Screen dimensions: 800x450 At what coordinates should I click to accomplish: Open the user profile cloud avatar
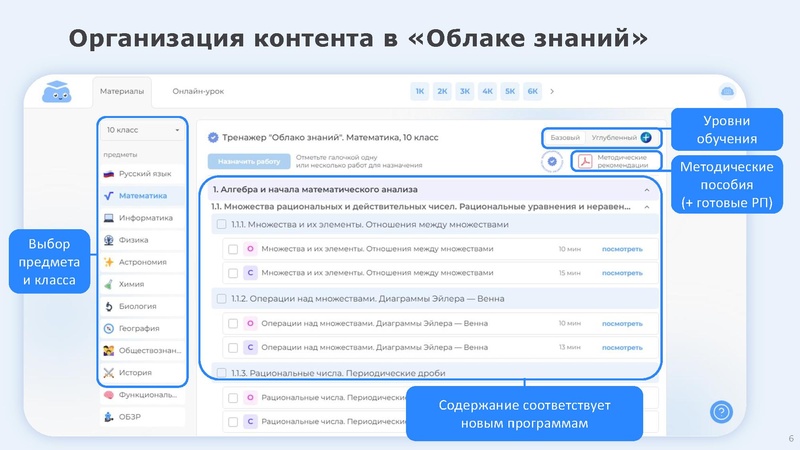click(x=727, y=91)
